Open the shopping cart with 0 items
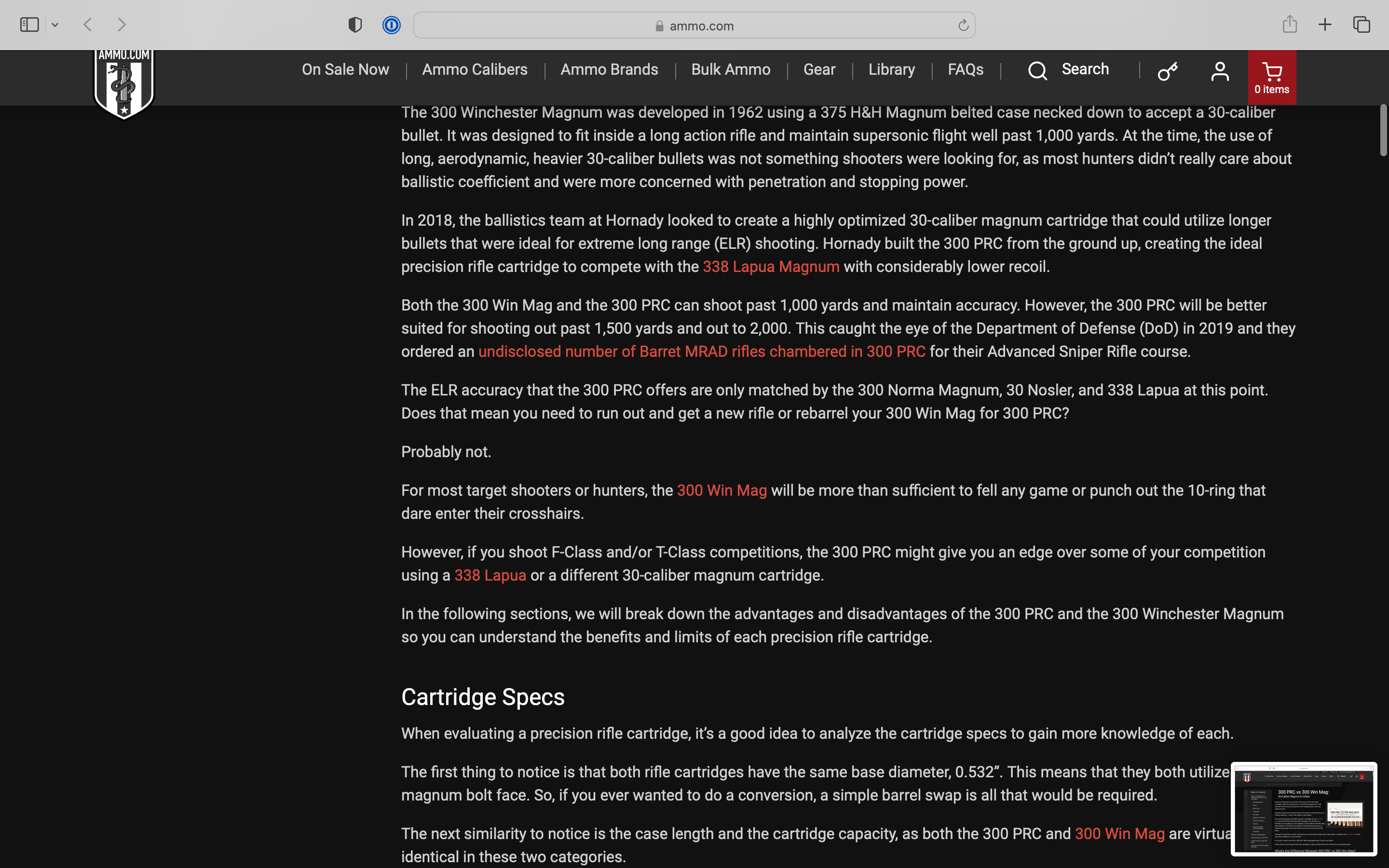 (1272, 78)
